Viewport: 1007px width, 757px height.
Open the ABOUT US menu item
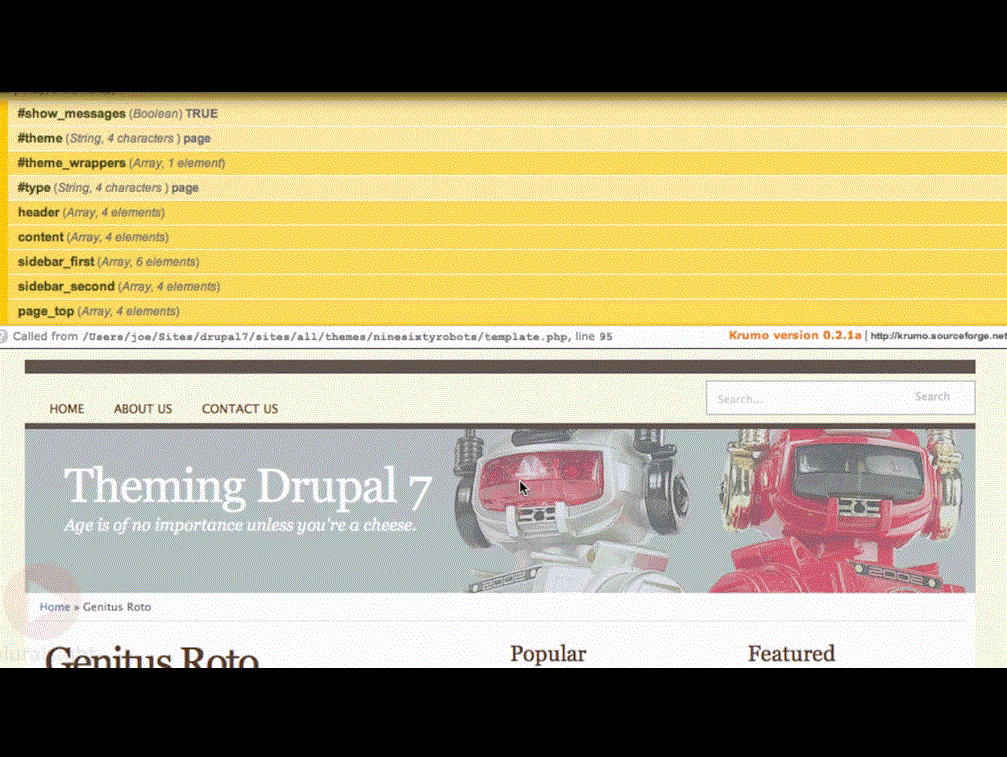click(x=143, y=409)
